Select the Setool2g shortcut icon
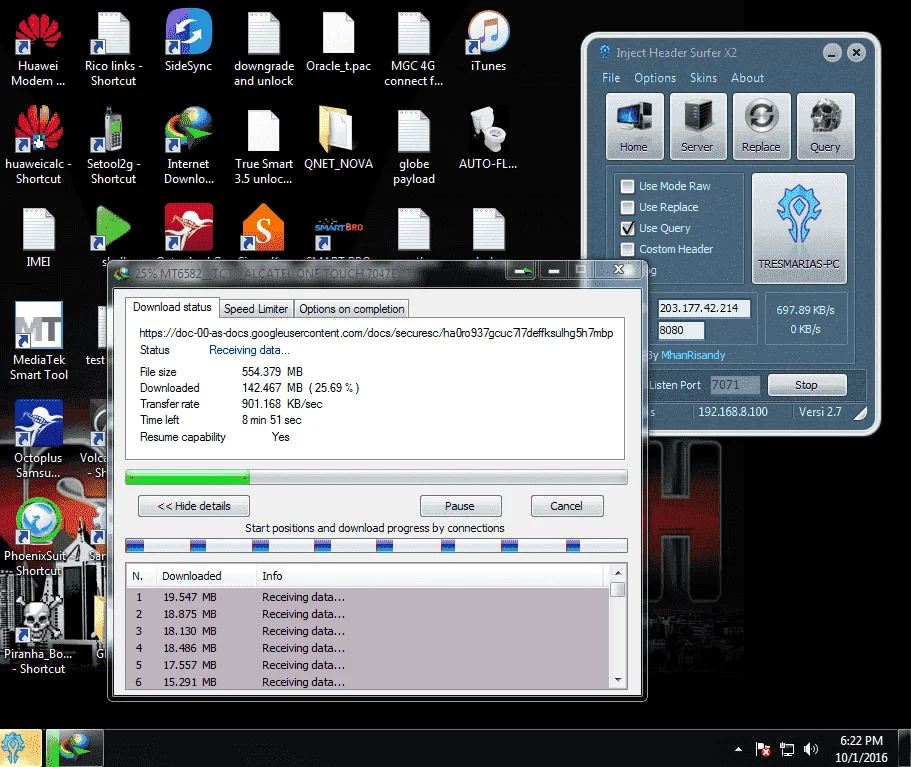This screenshot has height=767, width=911. [113, 146]
